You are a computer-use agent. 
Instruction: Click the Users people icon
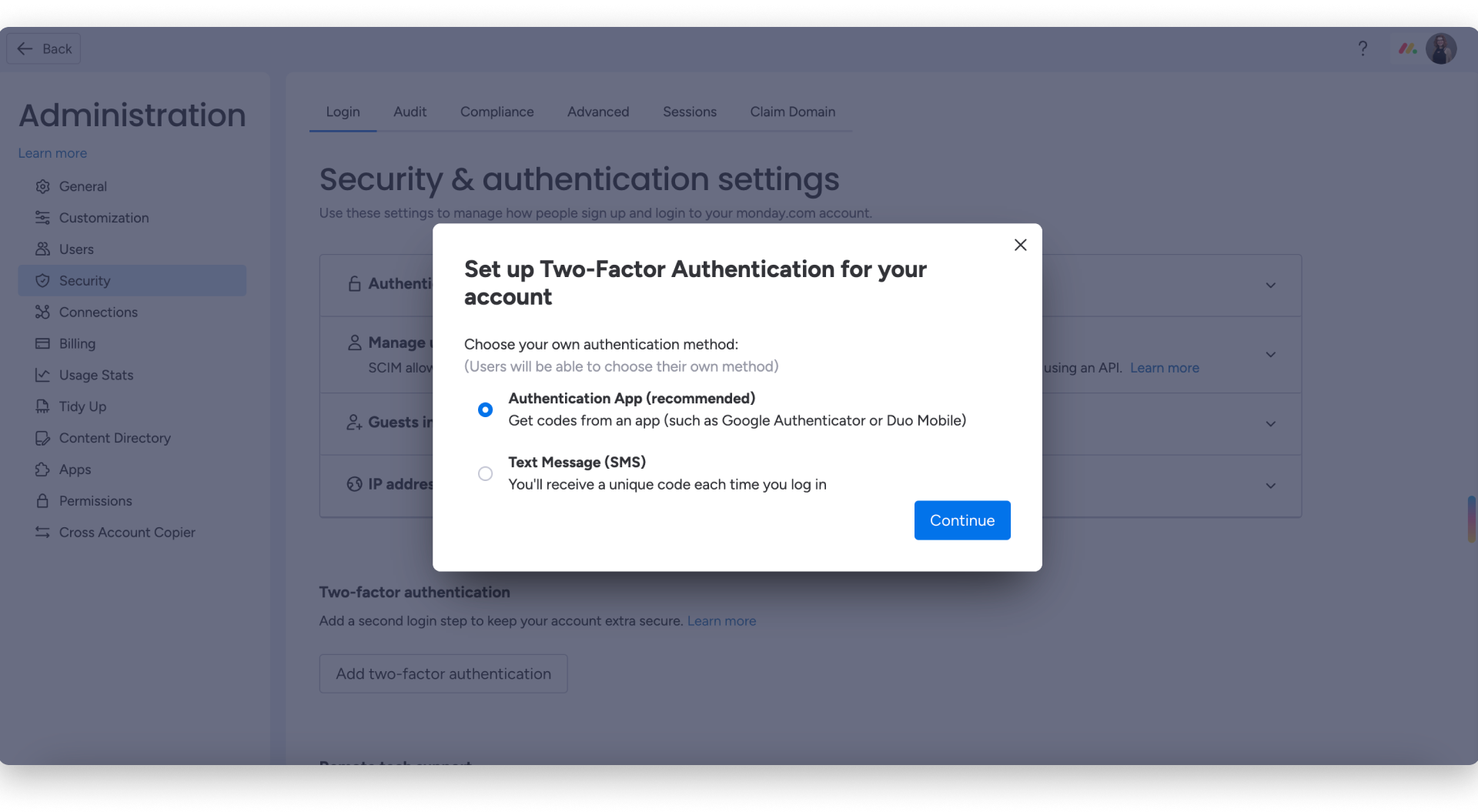coord(42,249)
